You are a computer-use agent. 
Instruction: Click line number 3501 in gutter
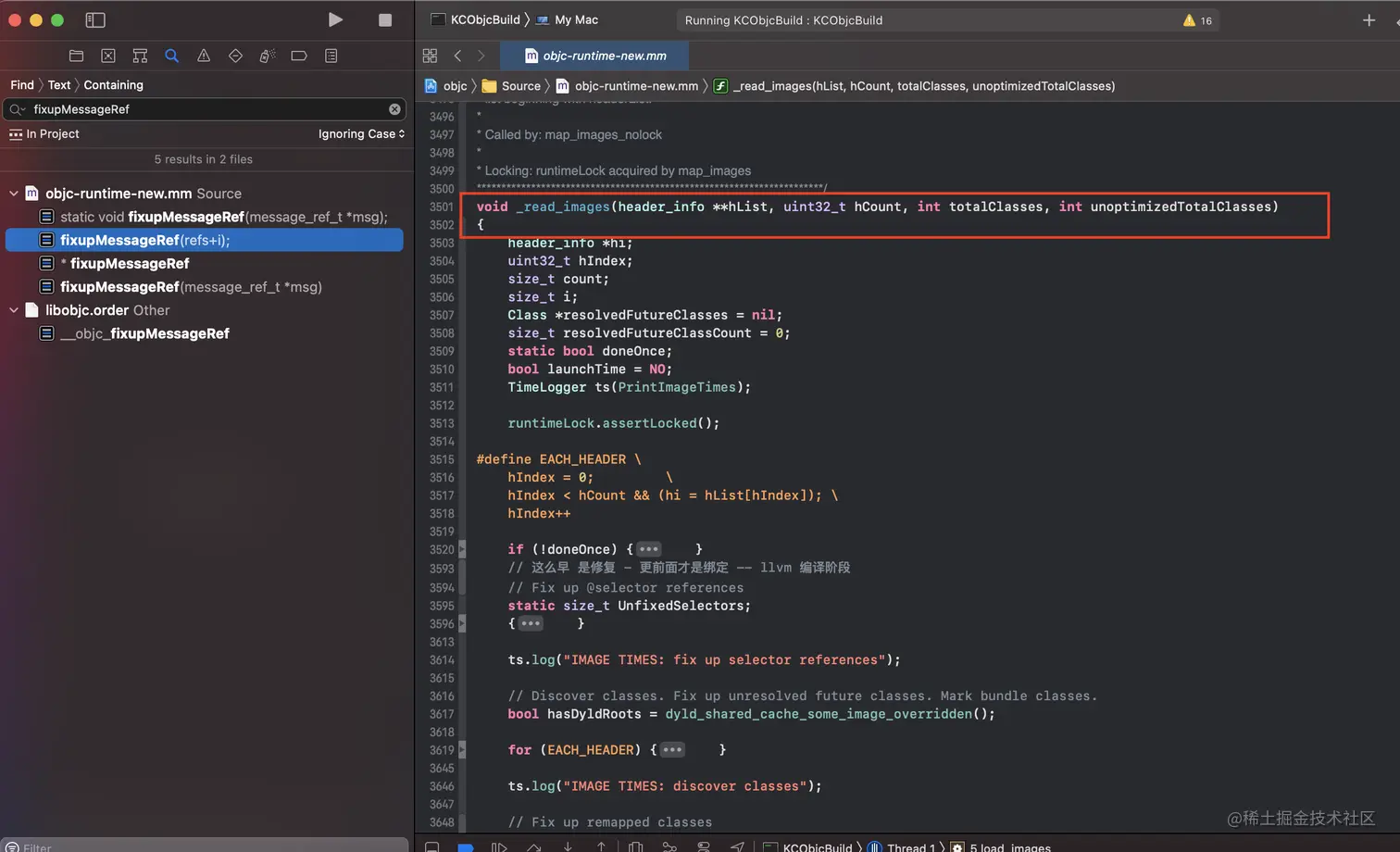(442, 207)
